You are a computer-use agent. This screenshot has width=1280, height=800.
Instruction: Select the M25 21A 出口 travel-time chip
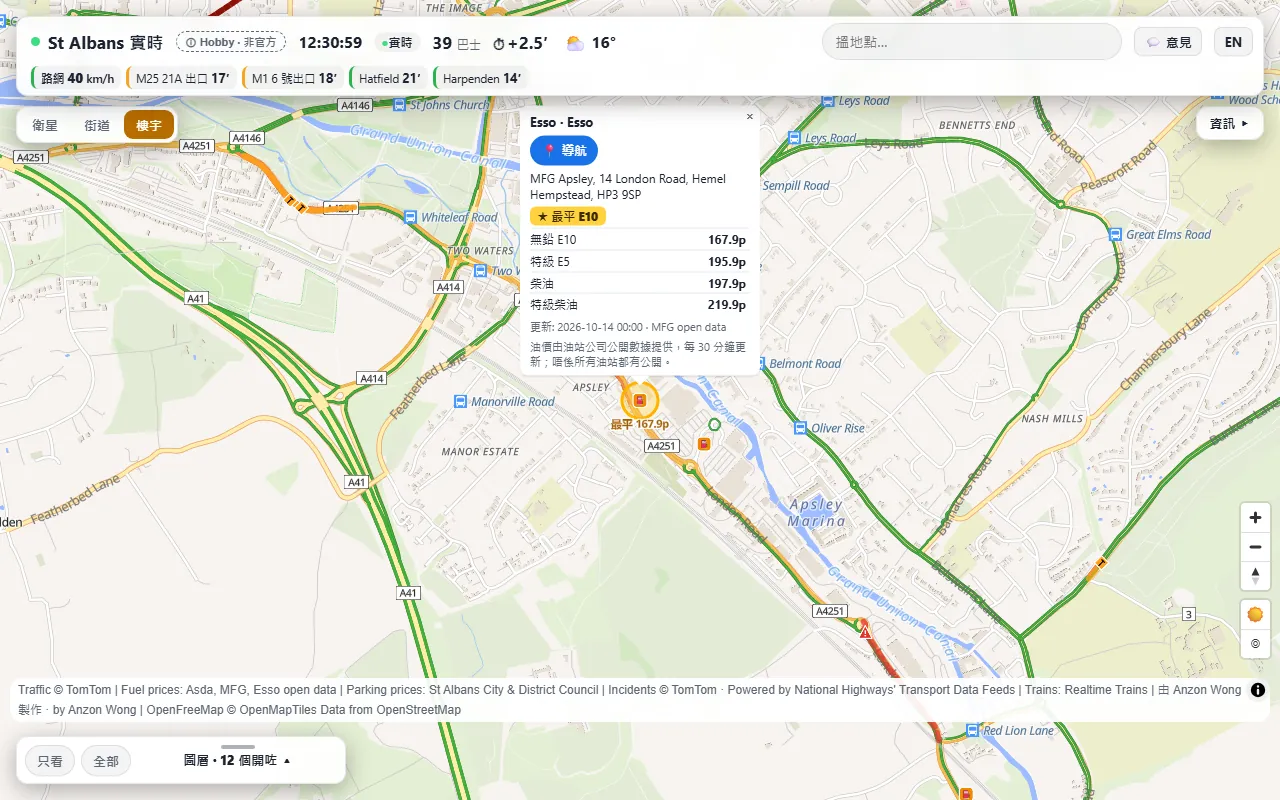(181, 78)
